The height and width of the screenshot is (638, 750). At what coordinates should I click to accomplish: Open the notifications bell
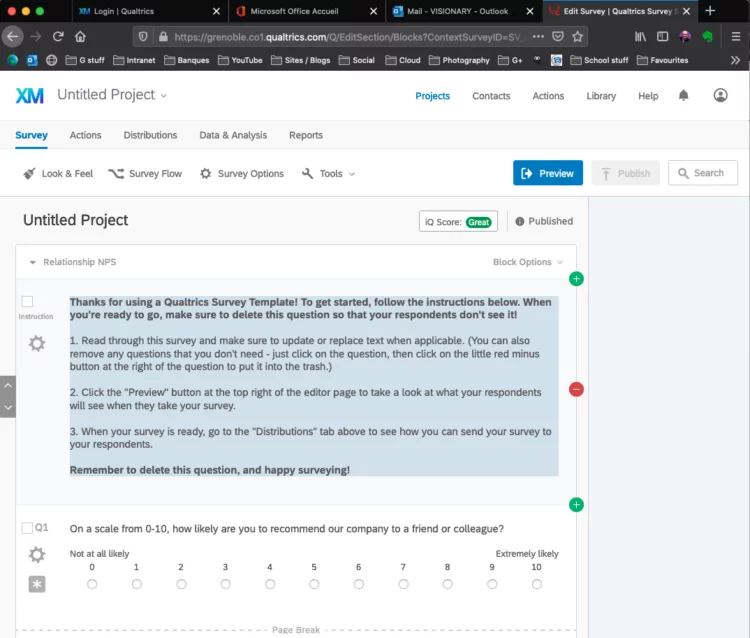pos(684,95)
